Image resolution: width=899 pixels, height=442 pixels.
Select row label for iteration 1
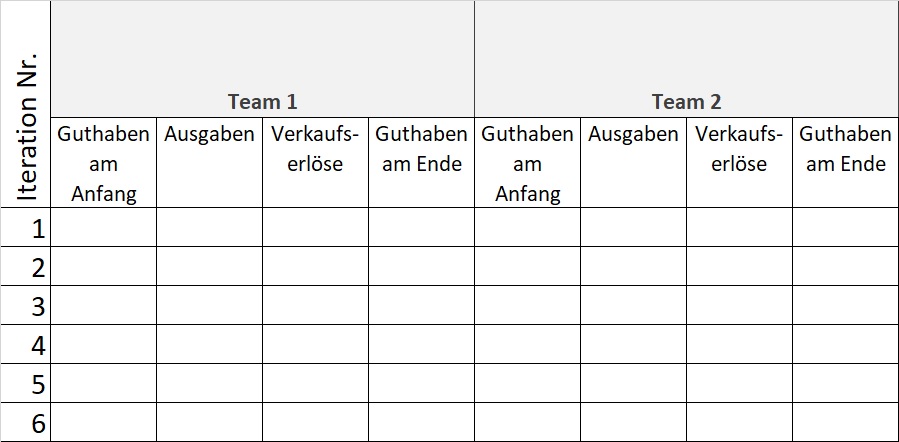click(x=38, y=228)
